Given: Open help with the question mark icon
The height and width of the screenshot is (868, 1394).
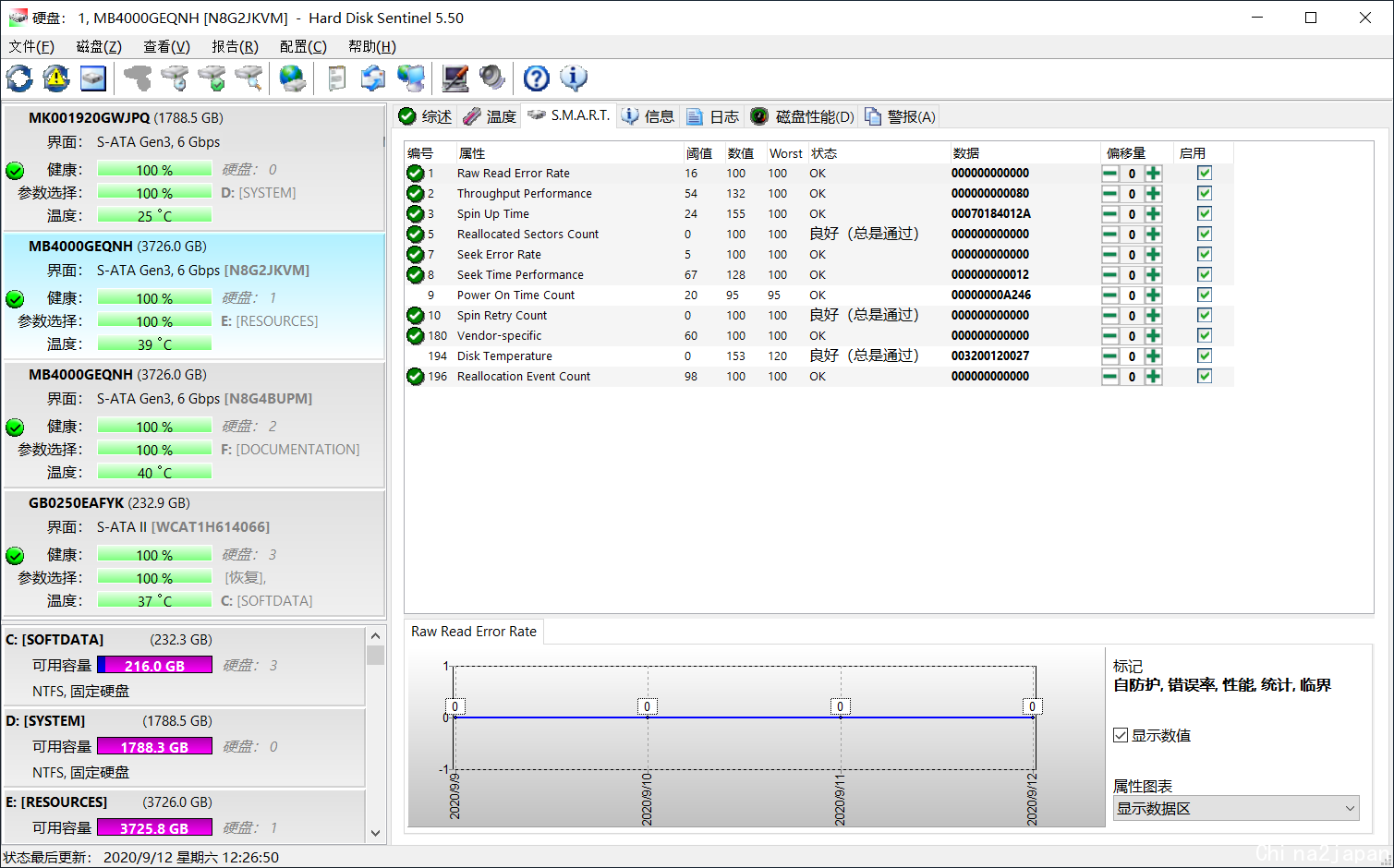Looking at the screenshot, I should pos(536,78).
